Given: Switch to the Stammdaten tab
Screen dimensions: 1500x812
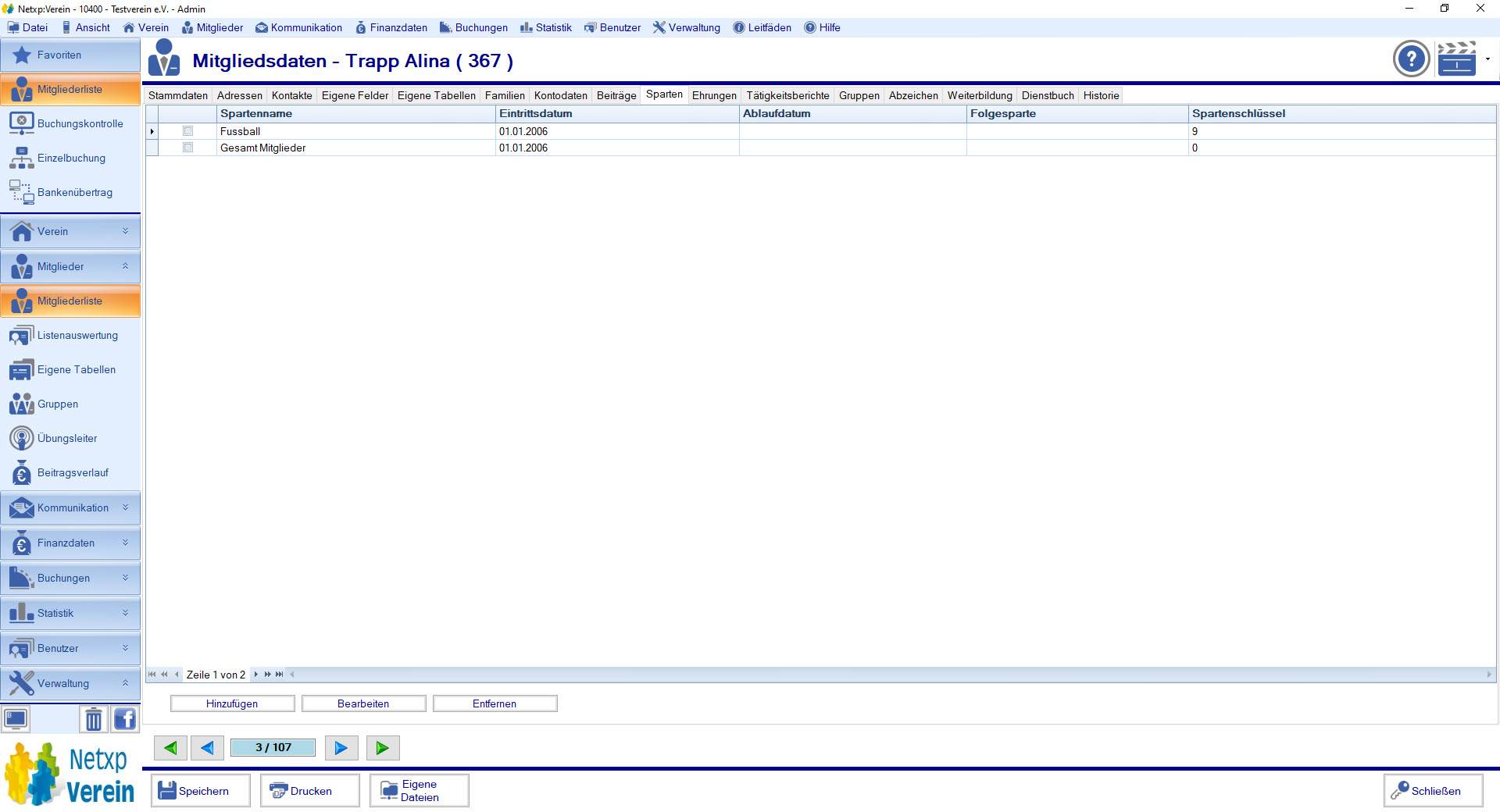Looking at the screenshot, I should 178,95.
